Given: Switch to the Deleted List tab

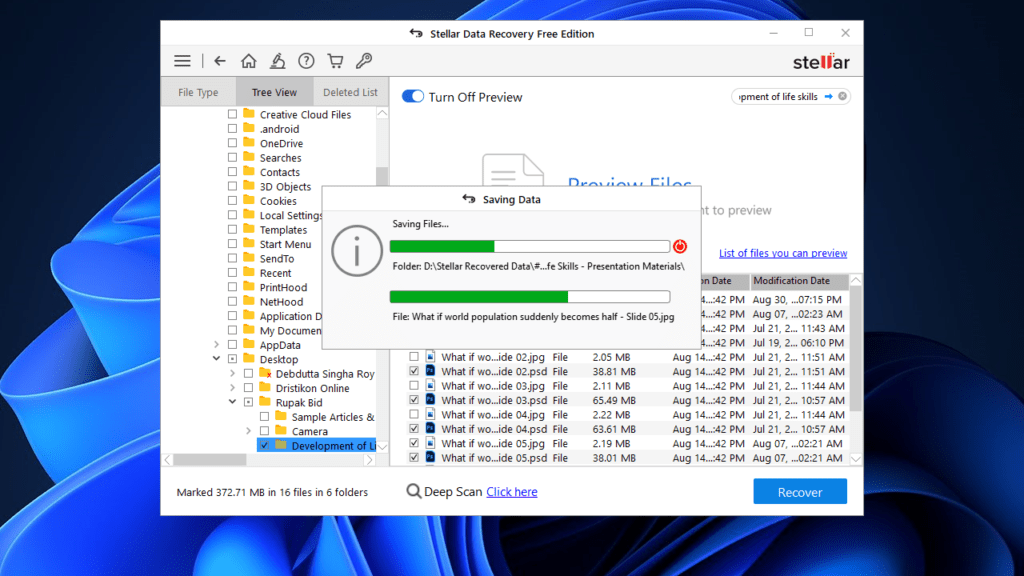Looking at the screenshot, I should tap(350, 92).
